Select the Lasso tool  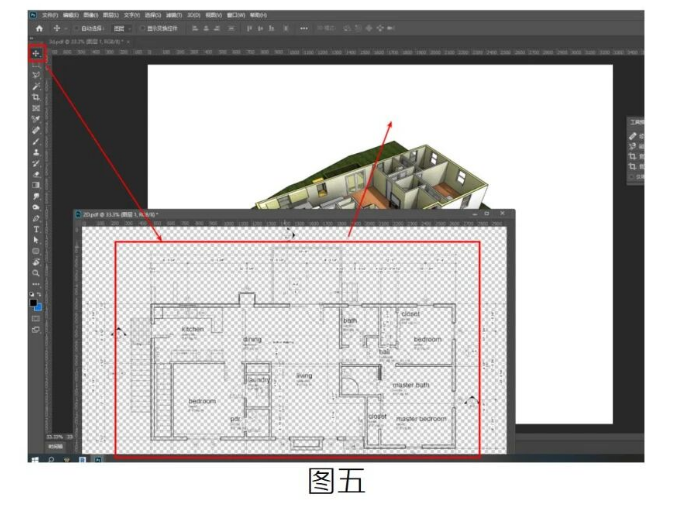[36, 75]
